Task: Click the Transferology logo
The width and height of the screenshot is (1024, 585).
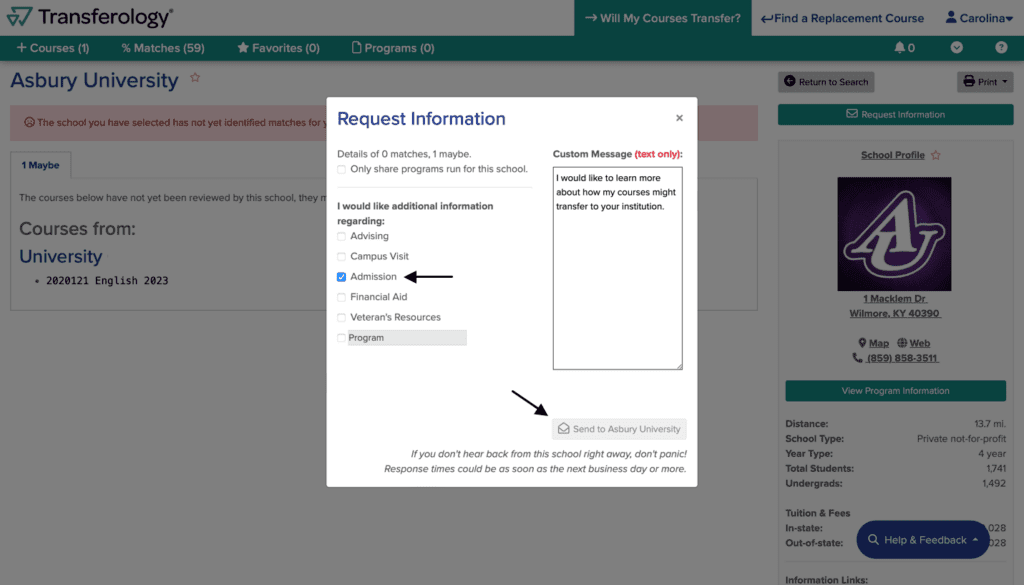Action: pos(90,17)
